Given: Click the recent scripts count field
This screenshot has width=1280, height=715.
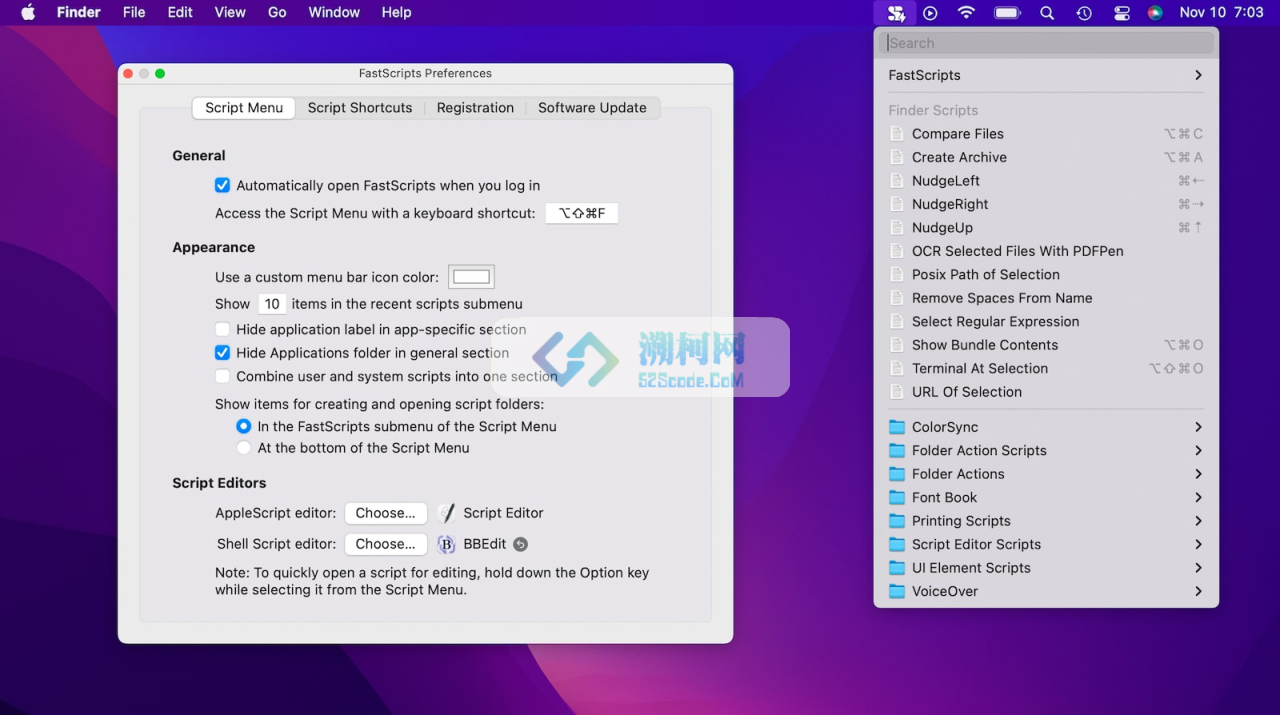Looking at the screenshot, I should click(272, 304).
